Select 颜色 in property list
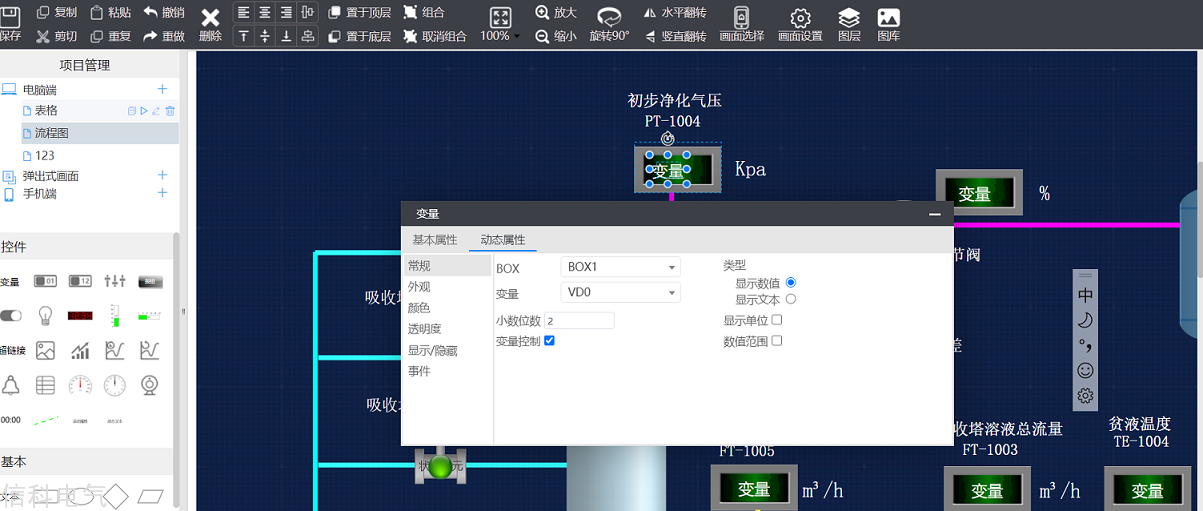This screenshot has height=511, width=1203. (419, 308)
